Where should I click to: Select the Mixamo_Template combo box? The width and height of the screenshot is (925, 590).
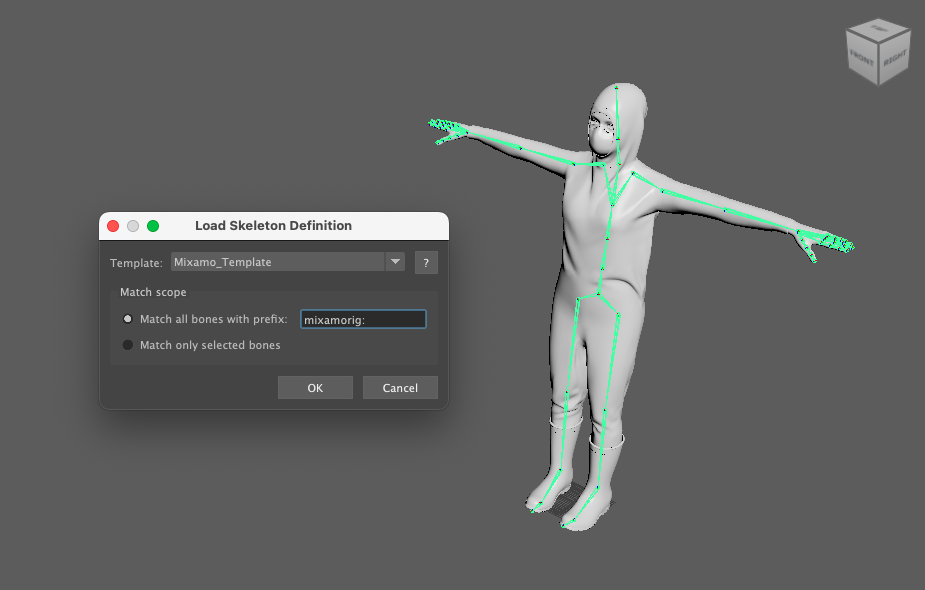pyautogui.click(x=288, y=262)
